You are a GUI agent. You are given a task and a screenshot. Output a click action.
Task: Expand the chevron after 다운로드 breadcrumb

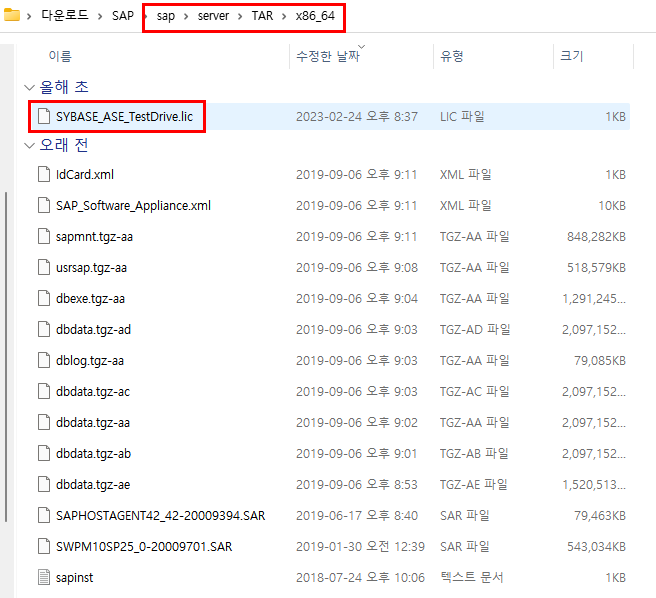(x=100, y=16)
